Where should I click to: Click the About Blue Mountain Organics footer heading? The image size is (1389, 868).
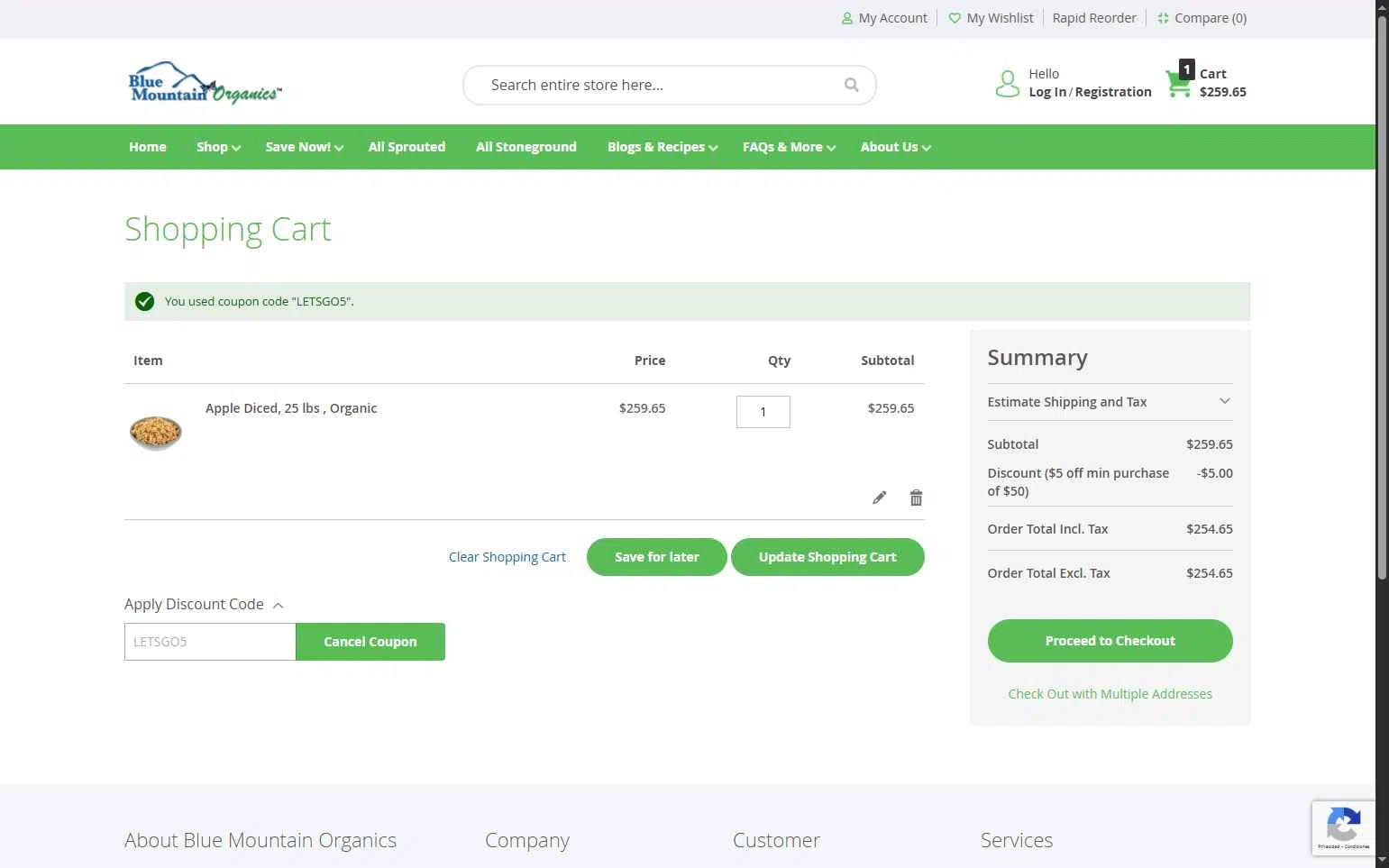(260, 840)
